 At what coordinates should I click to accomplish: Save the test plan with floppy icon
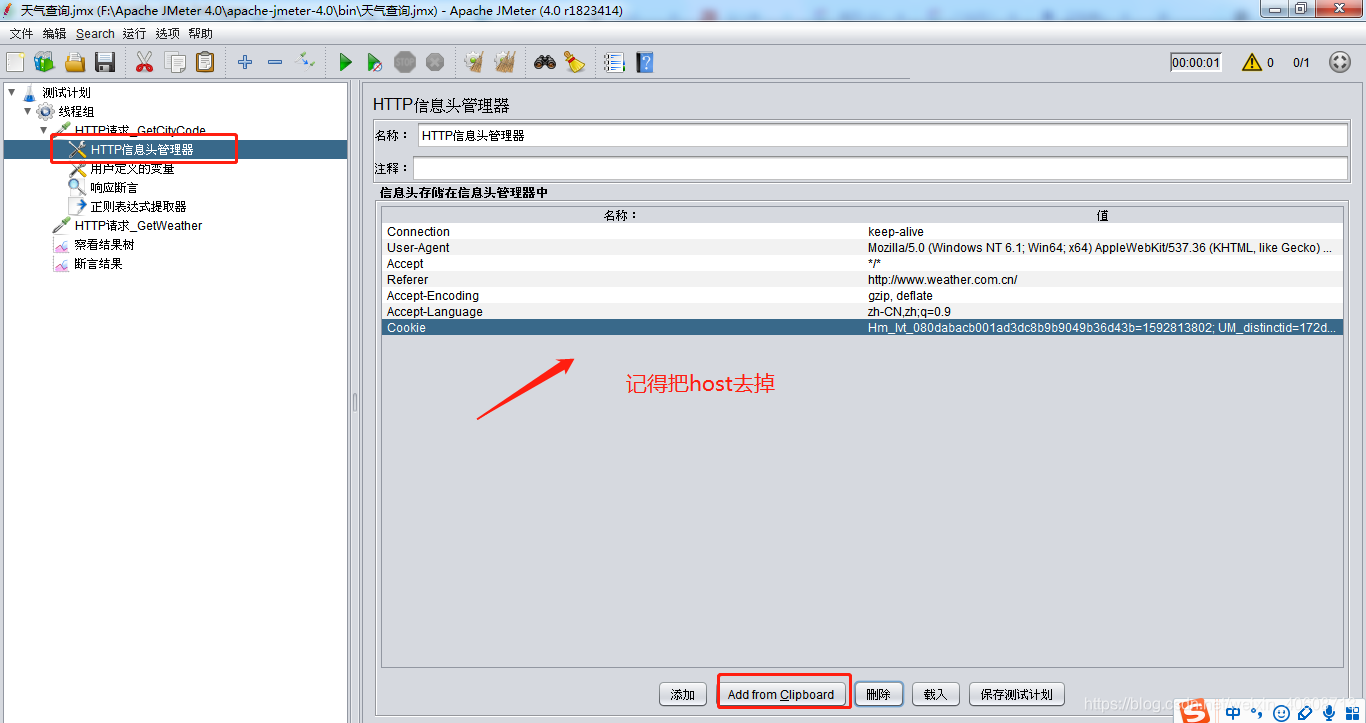pos(105,62)
